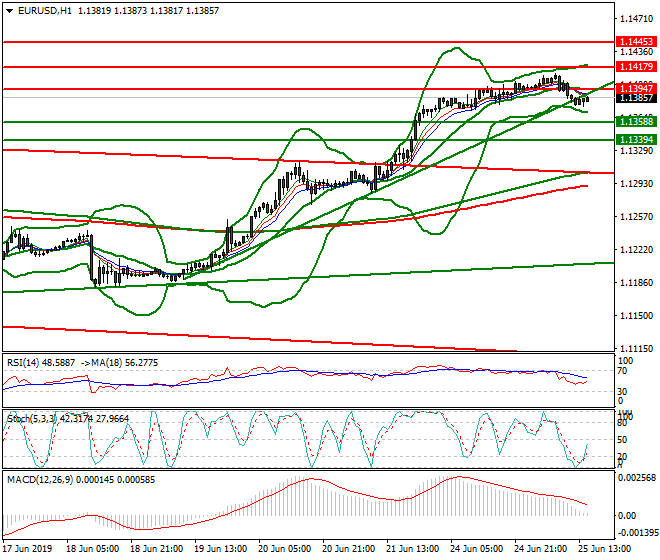Click the 24 Jun 21:00 time label
This screenshot has height=560, width=660.
click(x=540, y=549)
